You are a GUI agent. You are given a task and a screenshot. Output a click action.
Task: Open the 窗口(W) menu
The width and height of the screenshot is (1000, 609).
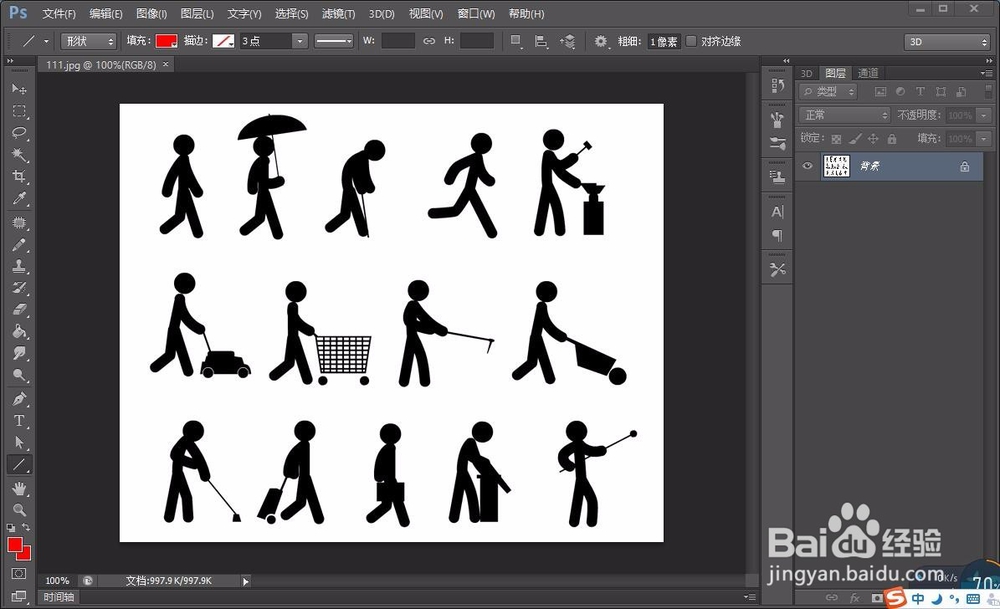point(476,13)
